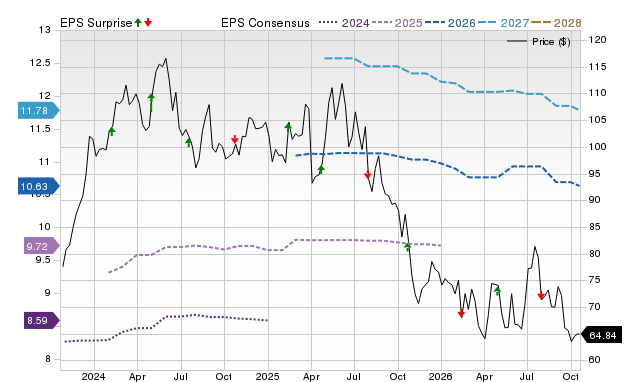
Task: Click the 2026 label on the time axis
Action: click(x=440, y=376)
